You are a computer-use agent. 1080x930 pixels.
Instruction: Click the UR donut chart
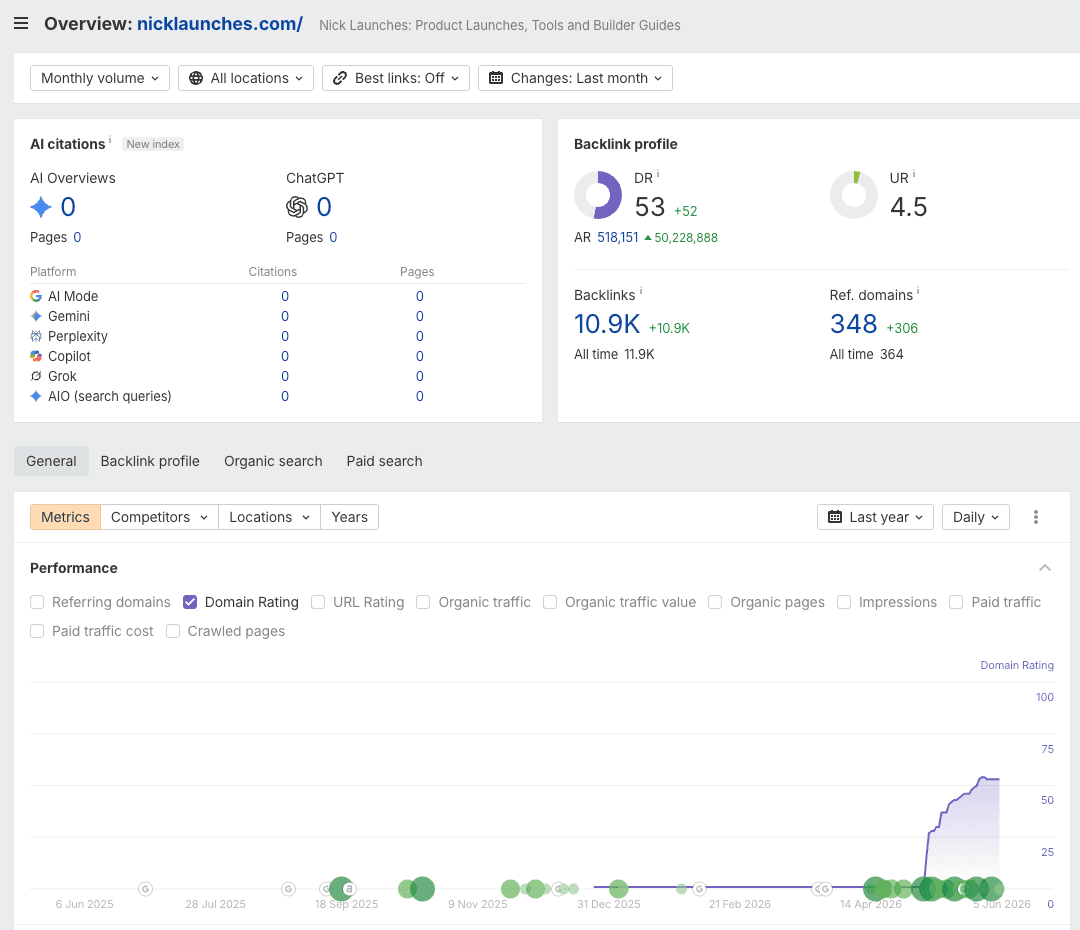(x=853, y=195)
